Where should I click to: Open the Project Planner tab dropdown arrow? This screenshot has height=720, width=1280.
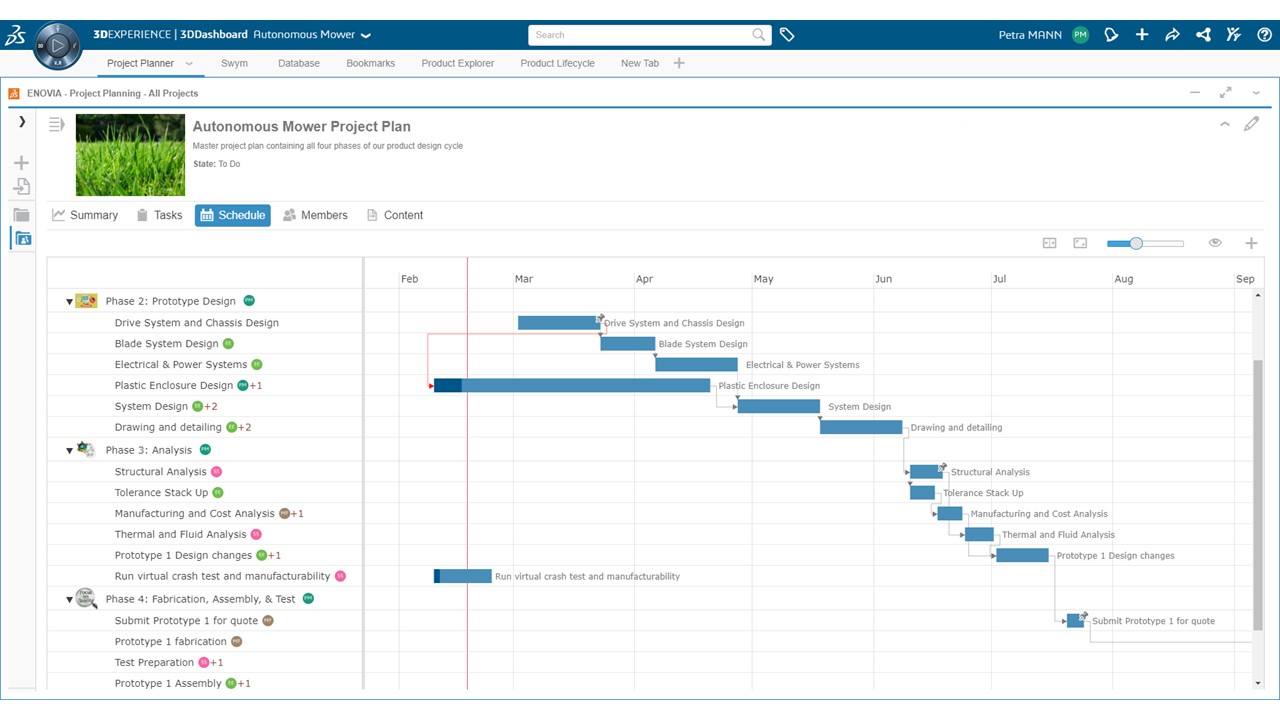pyautogui.click(x=189, y=64)
